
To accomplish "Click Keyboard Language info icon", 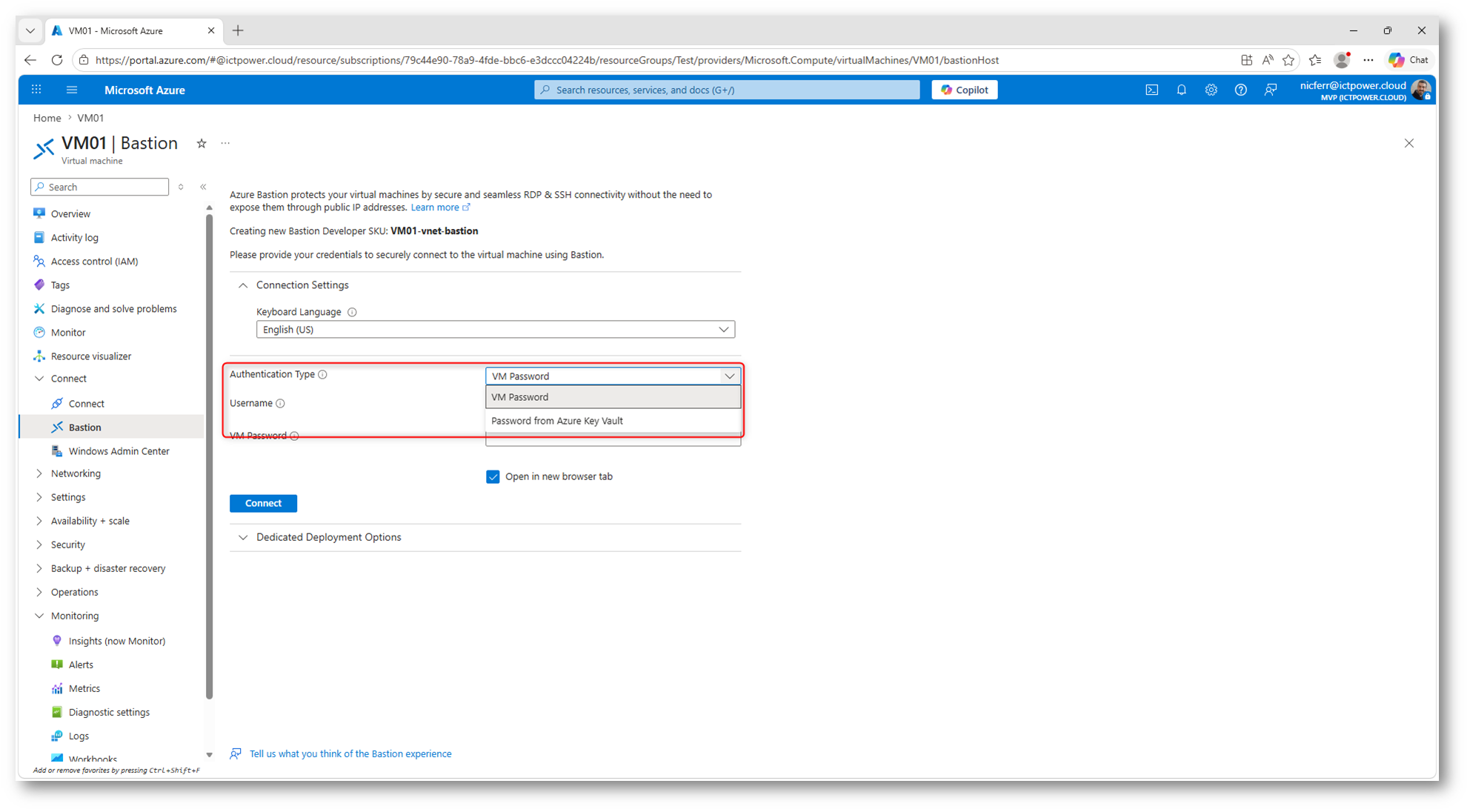I will [x=352, y=312].
